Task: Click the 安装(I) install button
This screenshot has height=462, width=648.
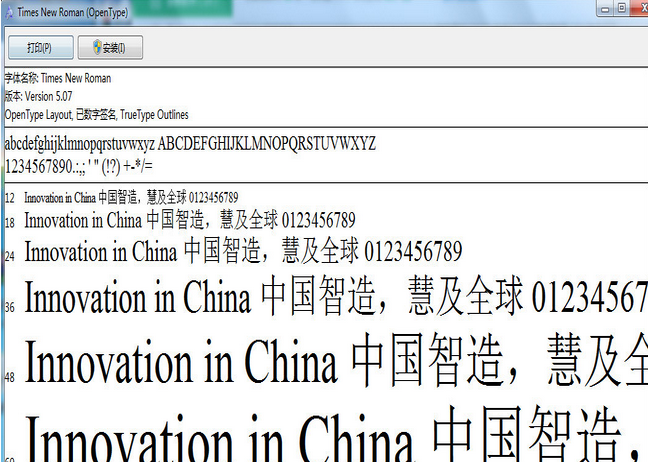Action: (x=110, y=47)
